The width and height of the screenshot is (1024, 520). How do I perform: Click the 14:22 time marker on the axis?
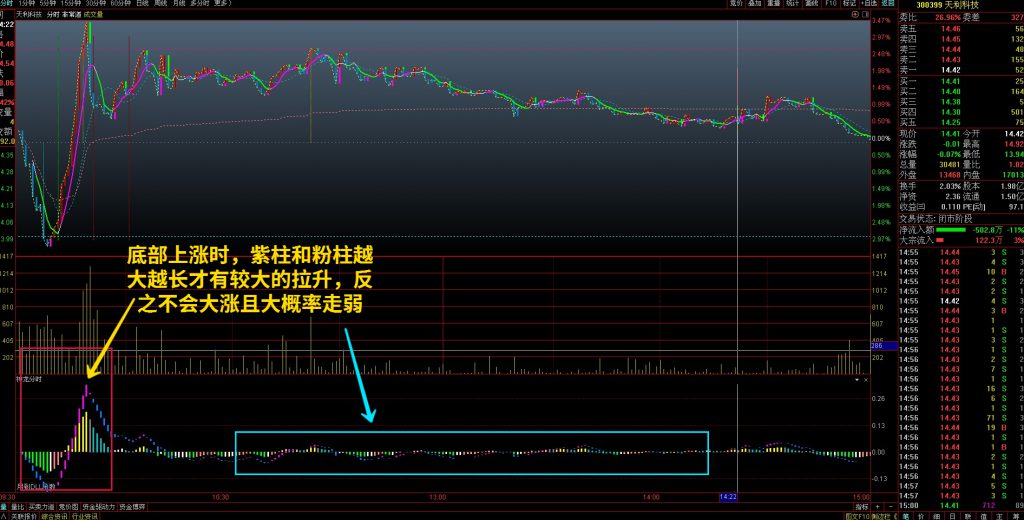point(727,496)
